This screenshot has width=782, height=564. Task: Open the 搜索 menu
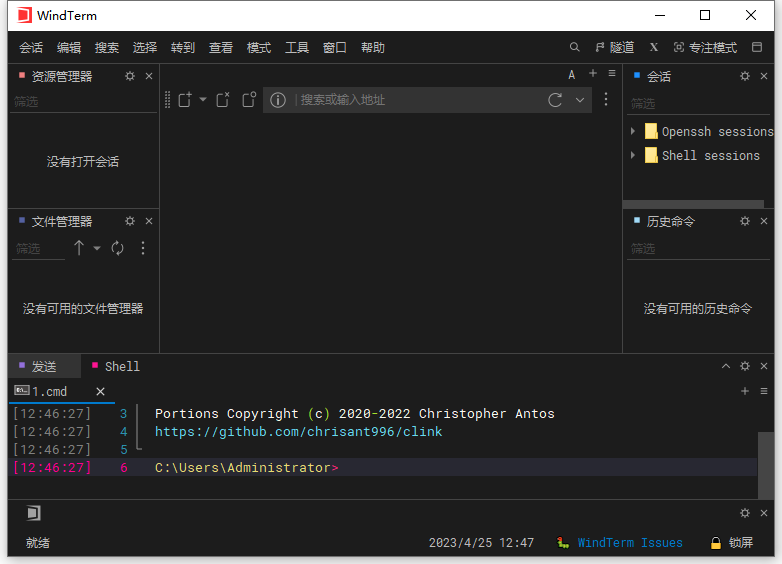(x=107, y=48)
